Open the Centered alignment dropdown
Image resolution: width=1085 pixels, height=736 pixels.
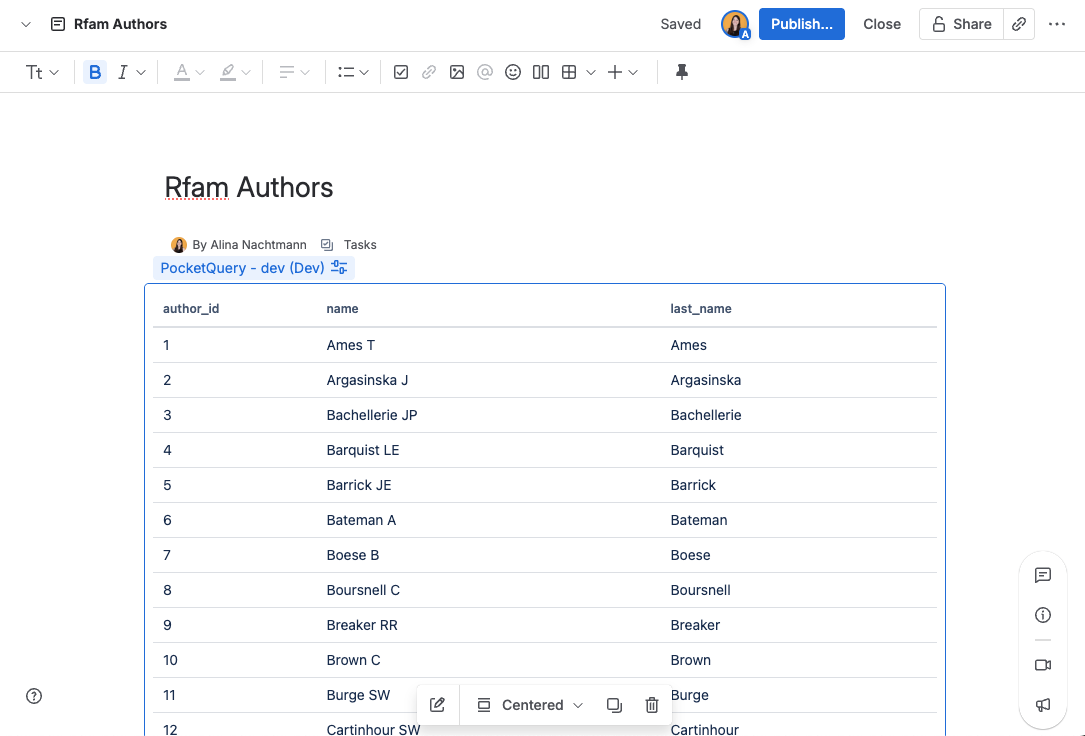pos(528,705)
